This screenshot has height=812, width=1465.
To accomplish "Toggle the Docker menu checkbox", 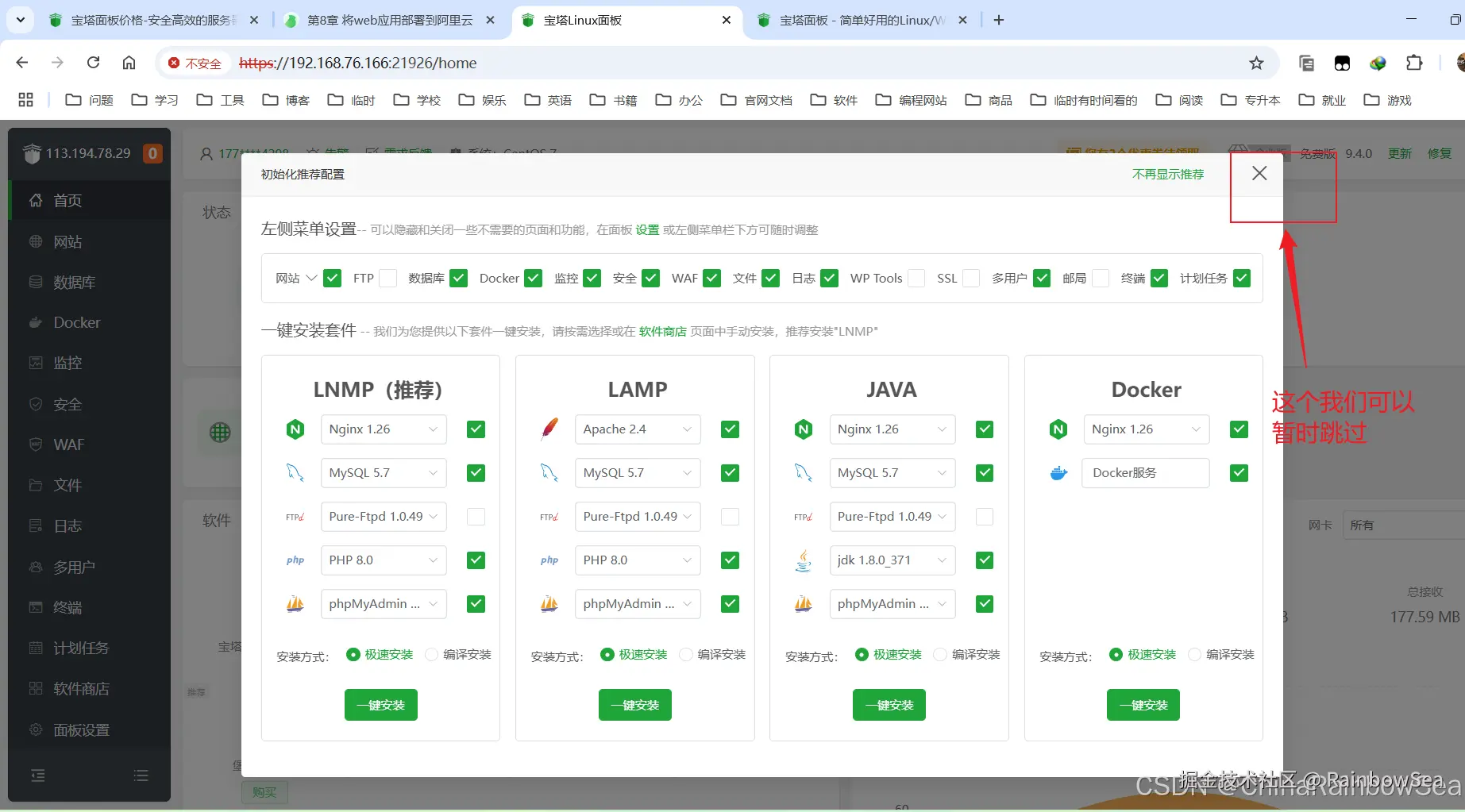I will [534, 279].
